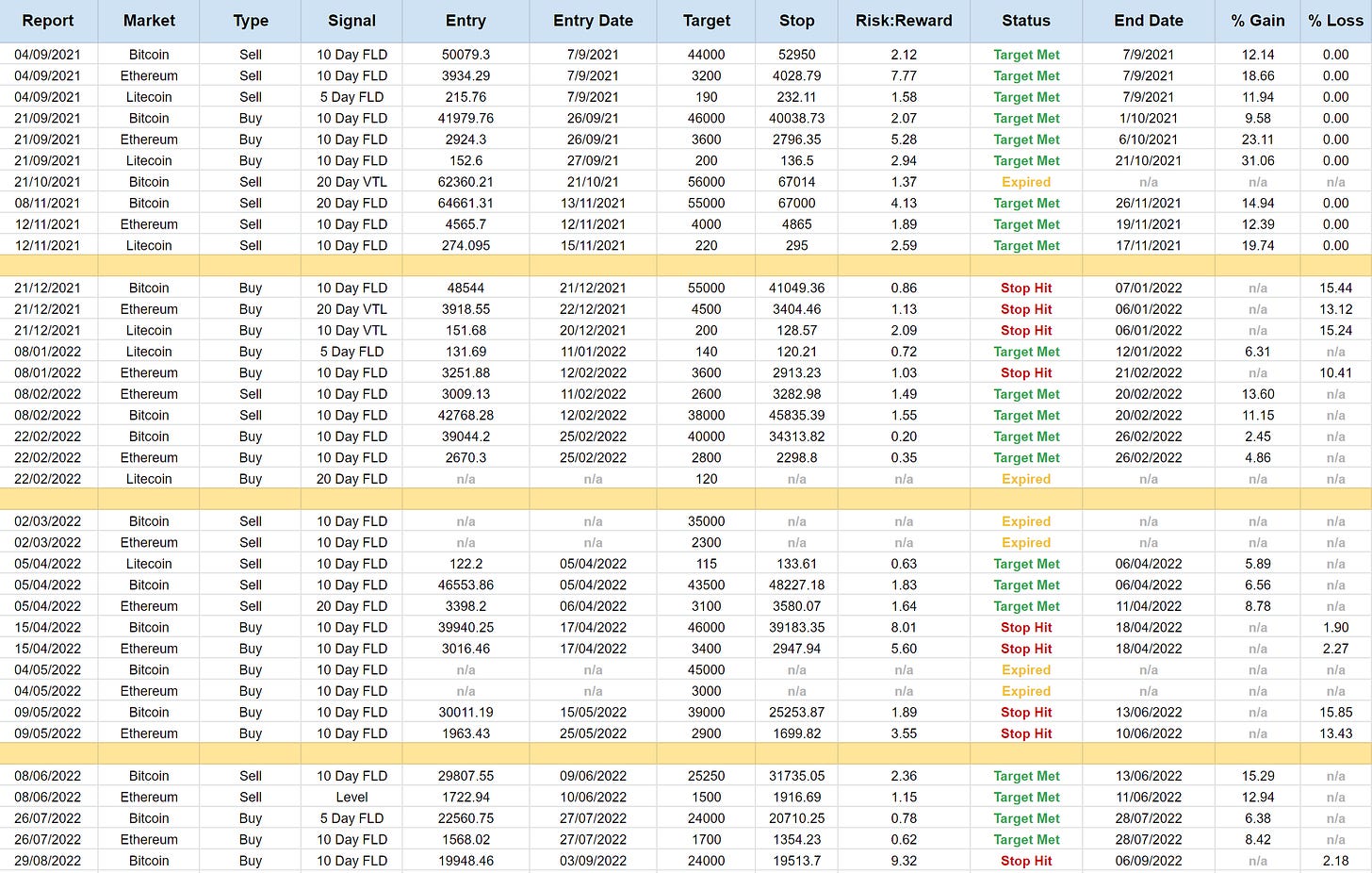Select entry value 131.69
Image resolution: width=1372 pixels, height=873 pixels.
coord(465,352)
